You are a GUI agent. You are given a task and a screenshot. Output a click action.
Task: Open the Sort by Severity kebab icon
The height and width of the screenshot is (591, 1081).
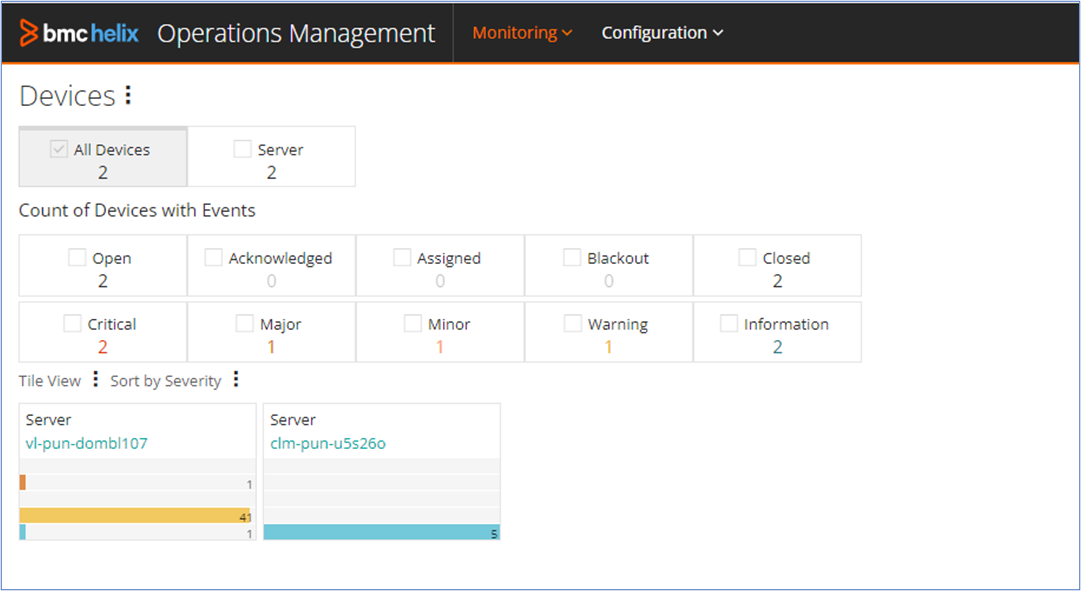click(236, 379)
